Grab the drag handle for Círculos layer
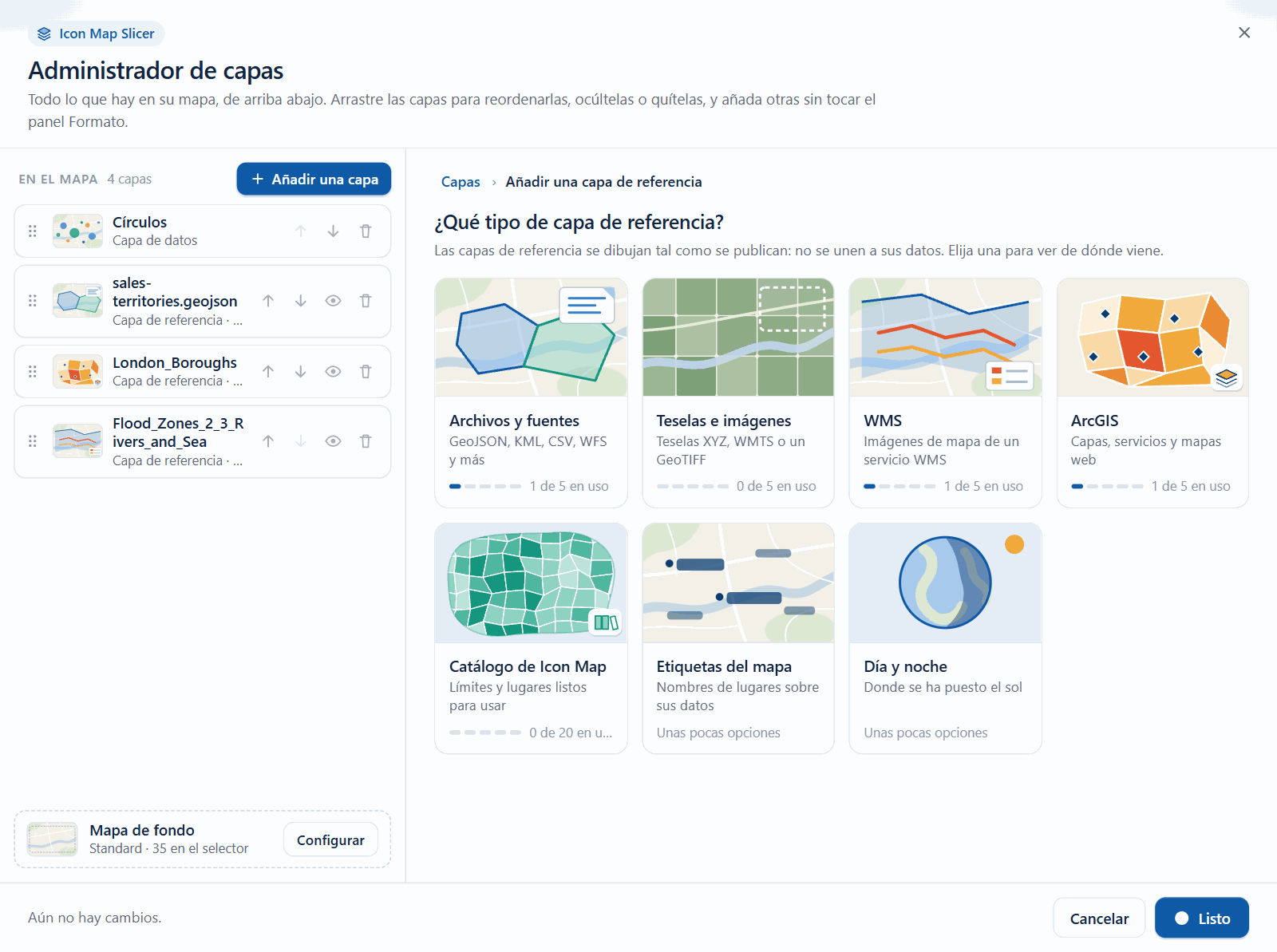 (33, 231)
